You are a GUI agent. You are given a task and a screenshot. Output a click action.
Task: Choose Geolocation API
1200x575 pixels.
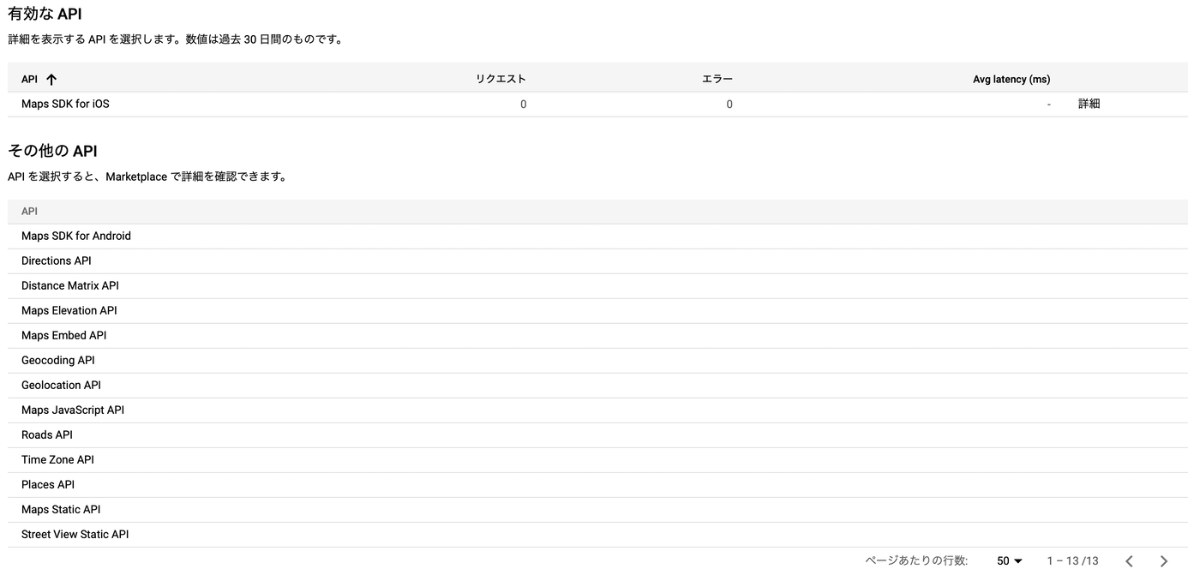tap(61, 385)
